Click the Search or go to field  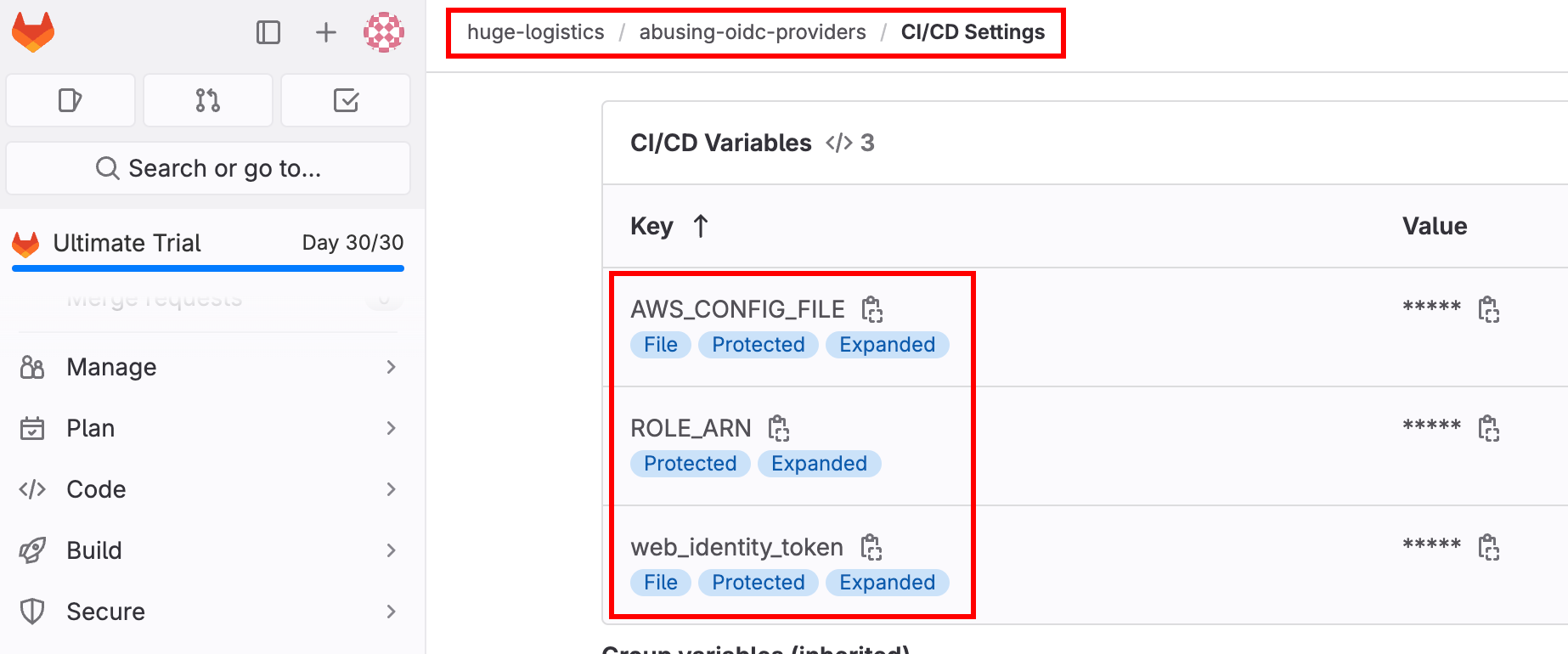(207, 168)
